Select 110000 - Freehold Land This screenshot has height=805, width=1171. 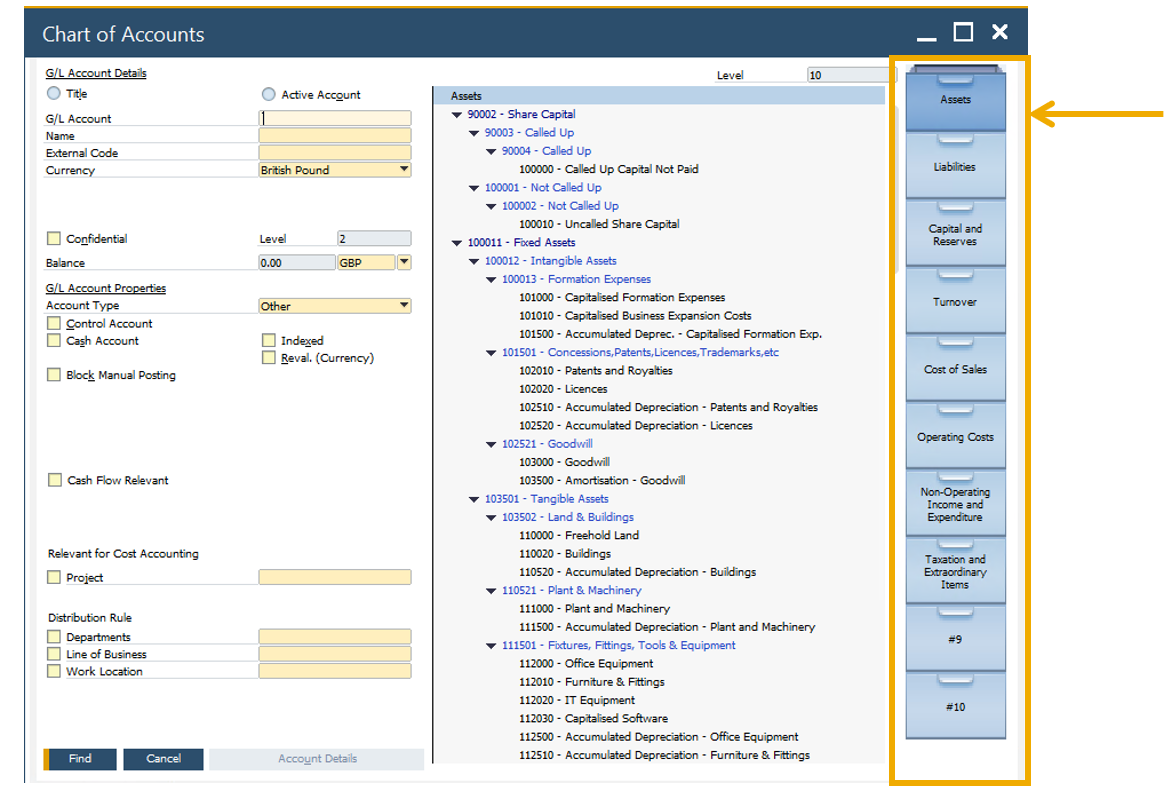click(579, 535)
